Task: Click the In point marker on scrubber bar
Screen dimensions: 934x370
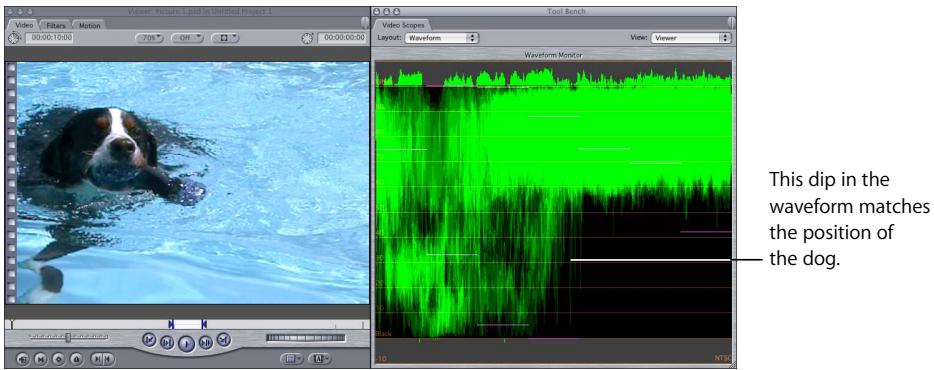Action: coord(172,324)
